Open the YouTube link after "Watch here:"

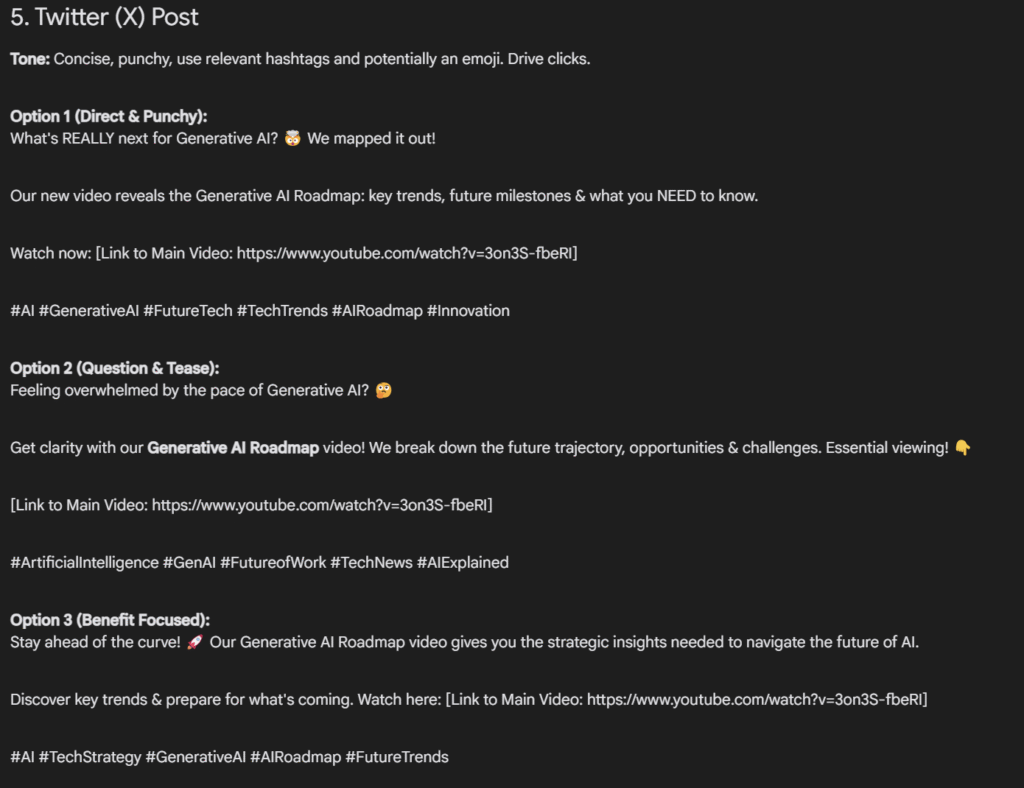[754, 700]
